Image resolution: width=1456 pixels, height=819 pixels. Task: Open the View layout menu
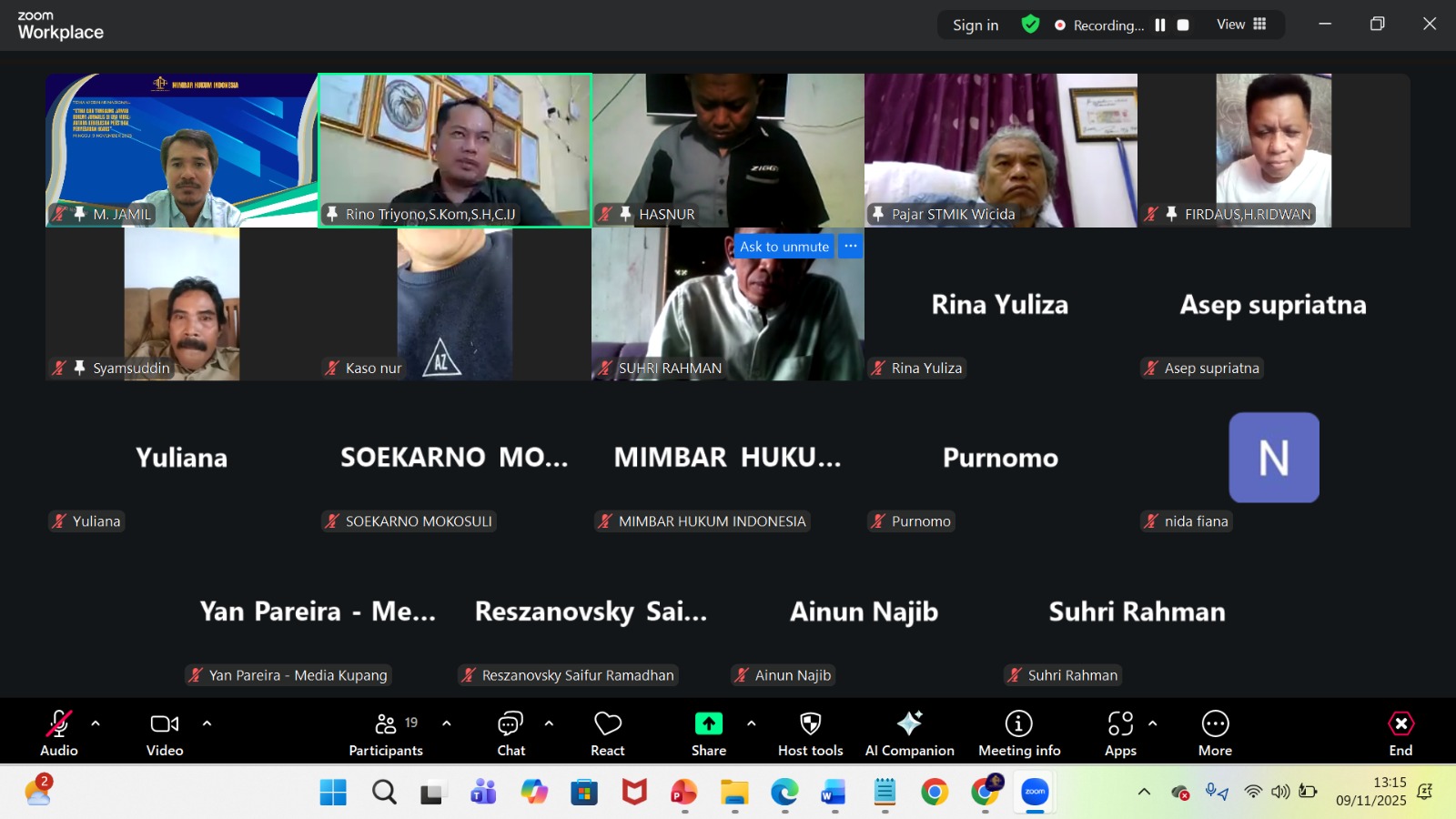pos(1241,25)
